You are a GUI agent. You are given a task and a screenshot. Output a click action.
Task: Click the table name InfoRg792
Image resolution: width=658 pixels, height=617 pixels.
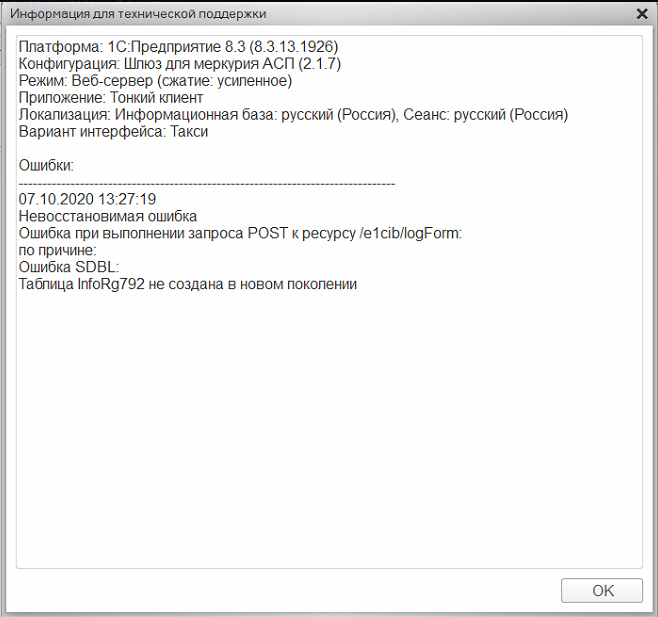pos(111,284)
